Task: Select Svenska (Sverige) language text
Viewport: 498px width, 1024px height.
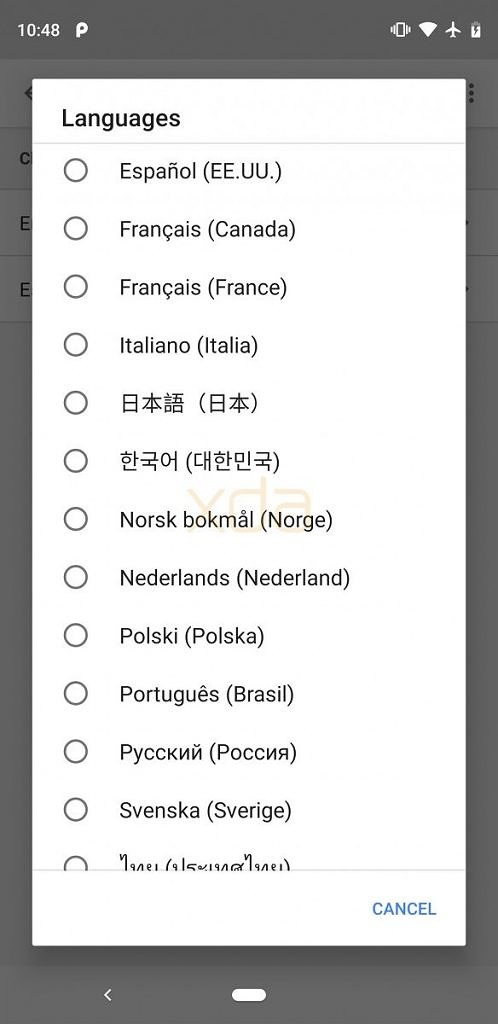Action: coord(205,810)
